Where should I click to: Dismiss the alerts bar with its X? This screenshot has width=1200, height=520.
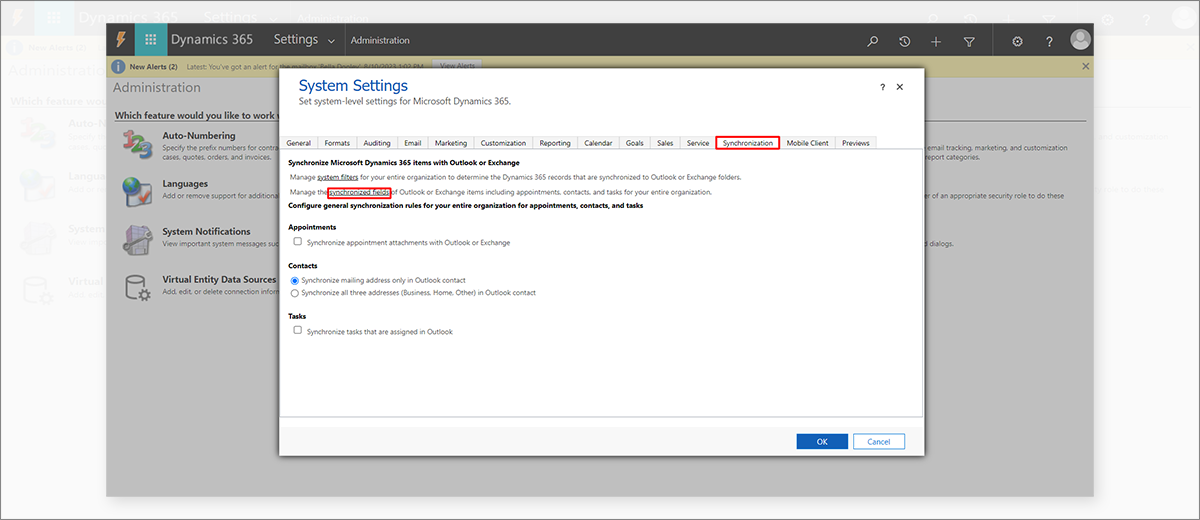(1086, 66)
